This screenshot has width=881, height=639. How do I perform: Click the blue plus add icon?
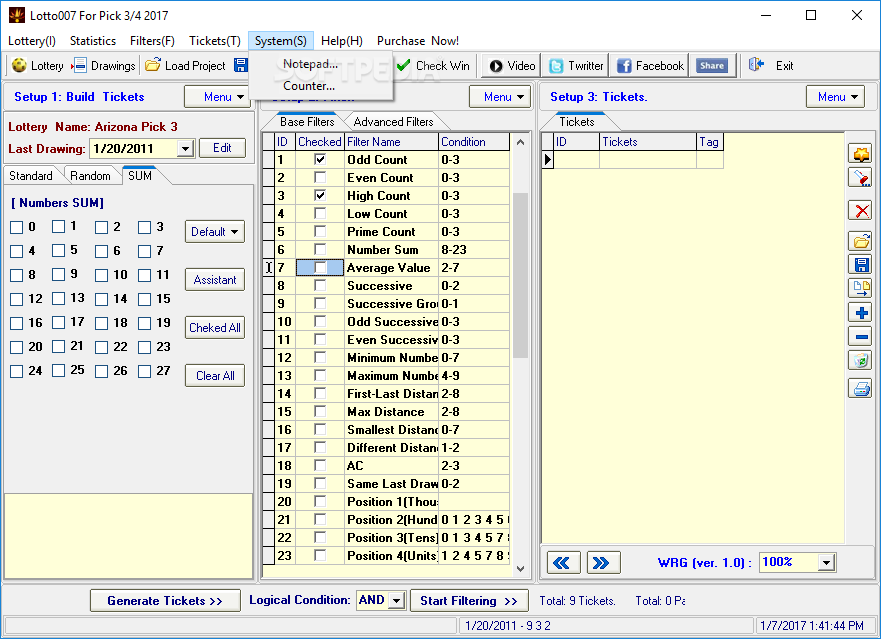coord(860,312)
